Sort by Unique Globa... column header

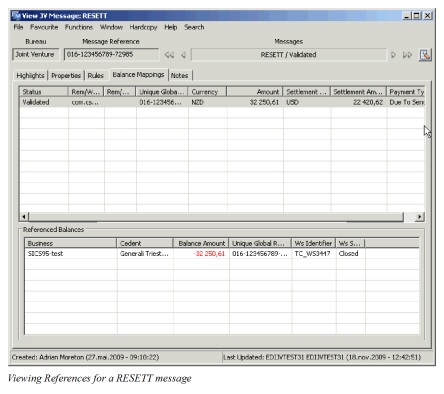click(162, 92)
